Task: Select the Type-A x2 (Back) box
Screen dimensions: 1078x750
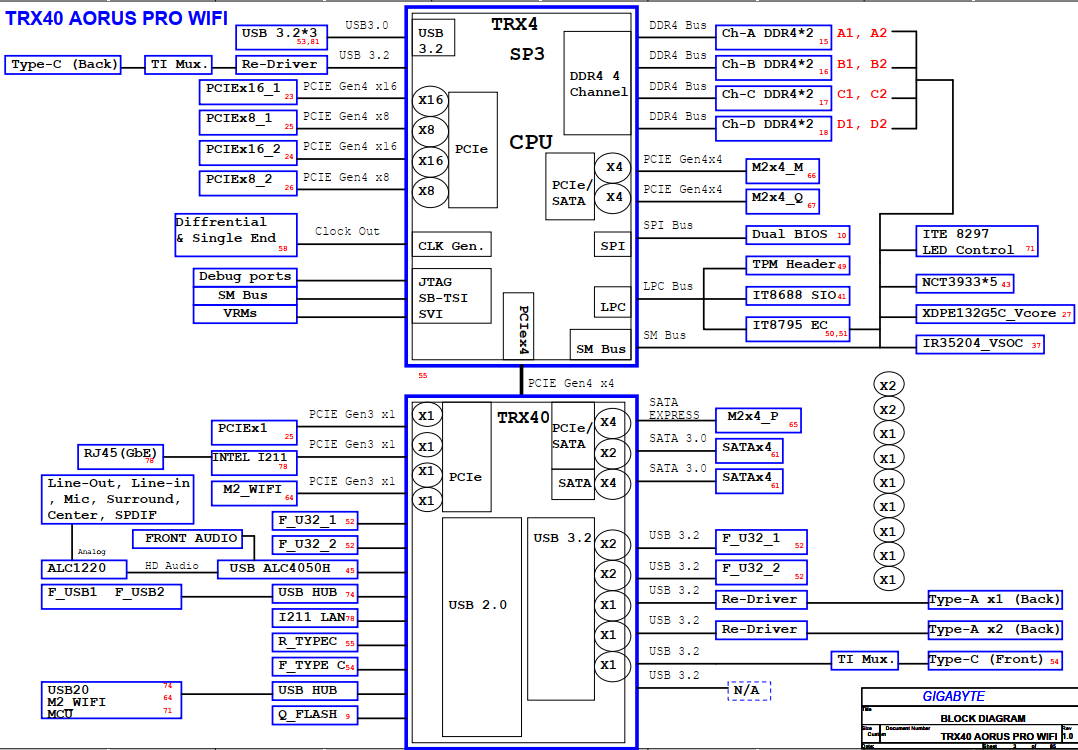Action: pos(994,630)
